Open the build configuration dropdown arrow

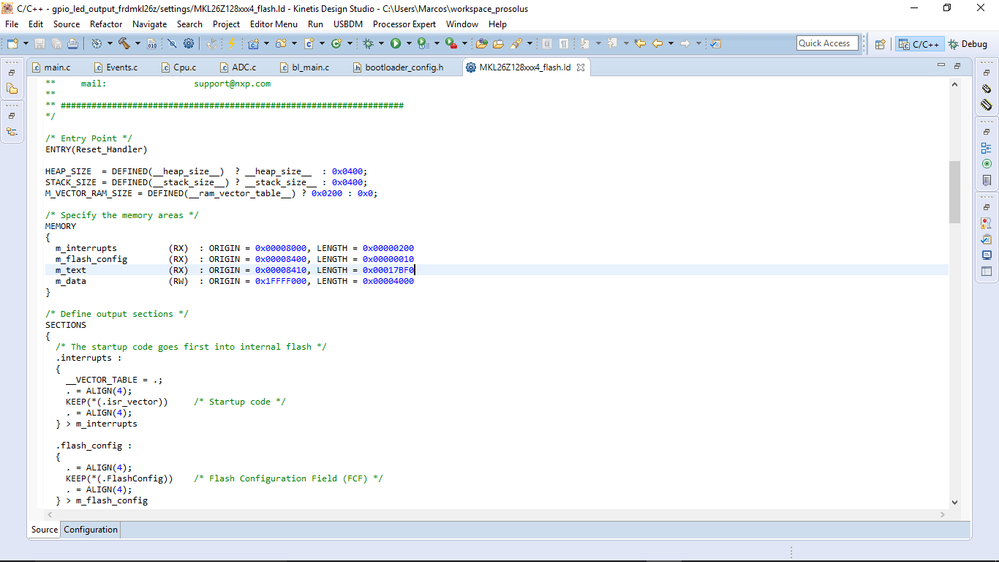point(110,43)
